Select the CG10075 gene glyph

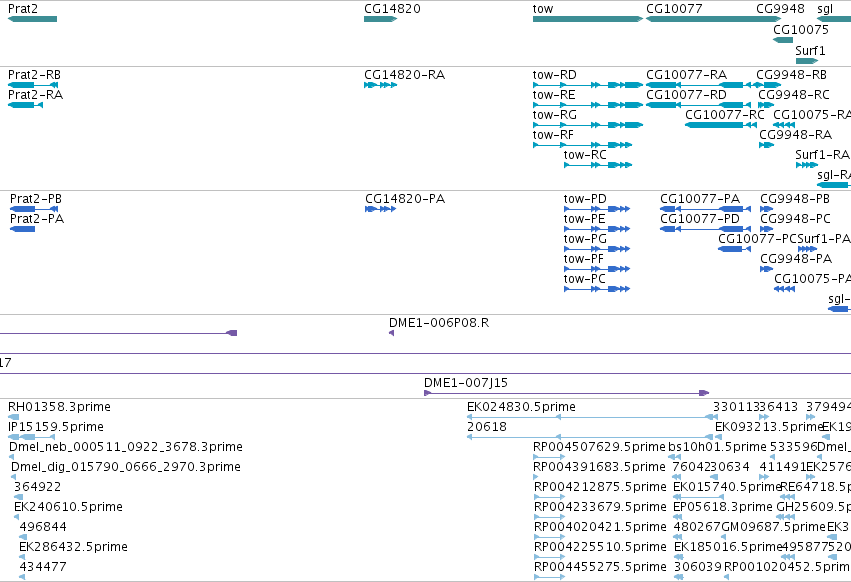click(783, 40)
